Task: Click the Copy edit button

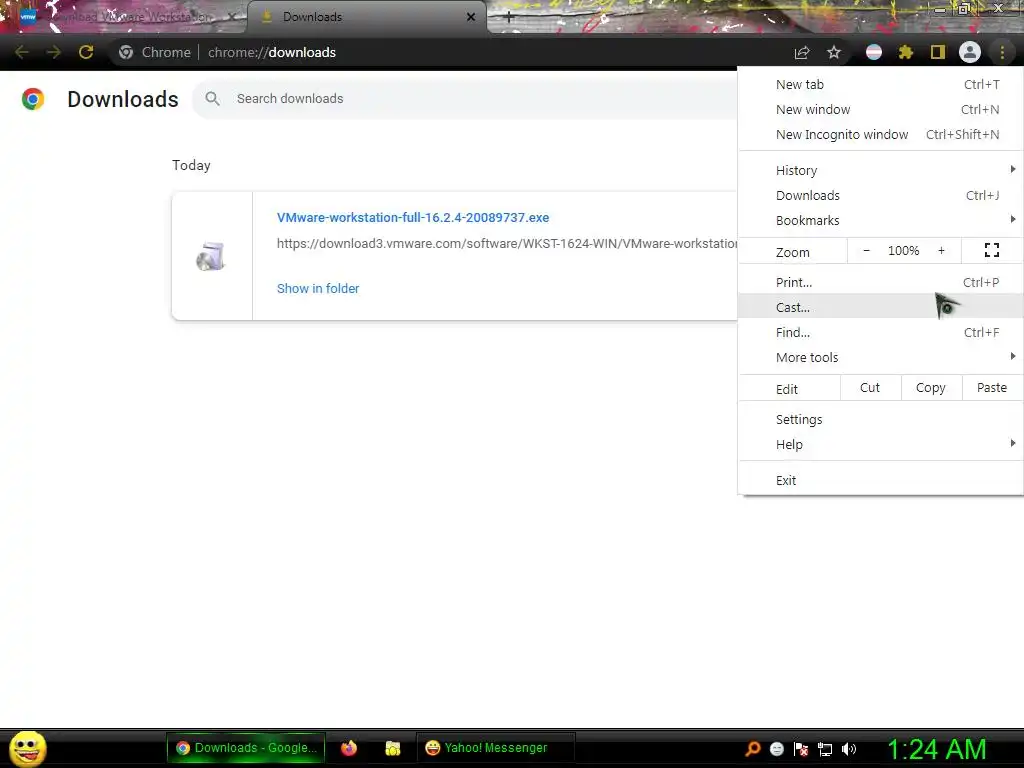Action: [931, 388]
